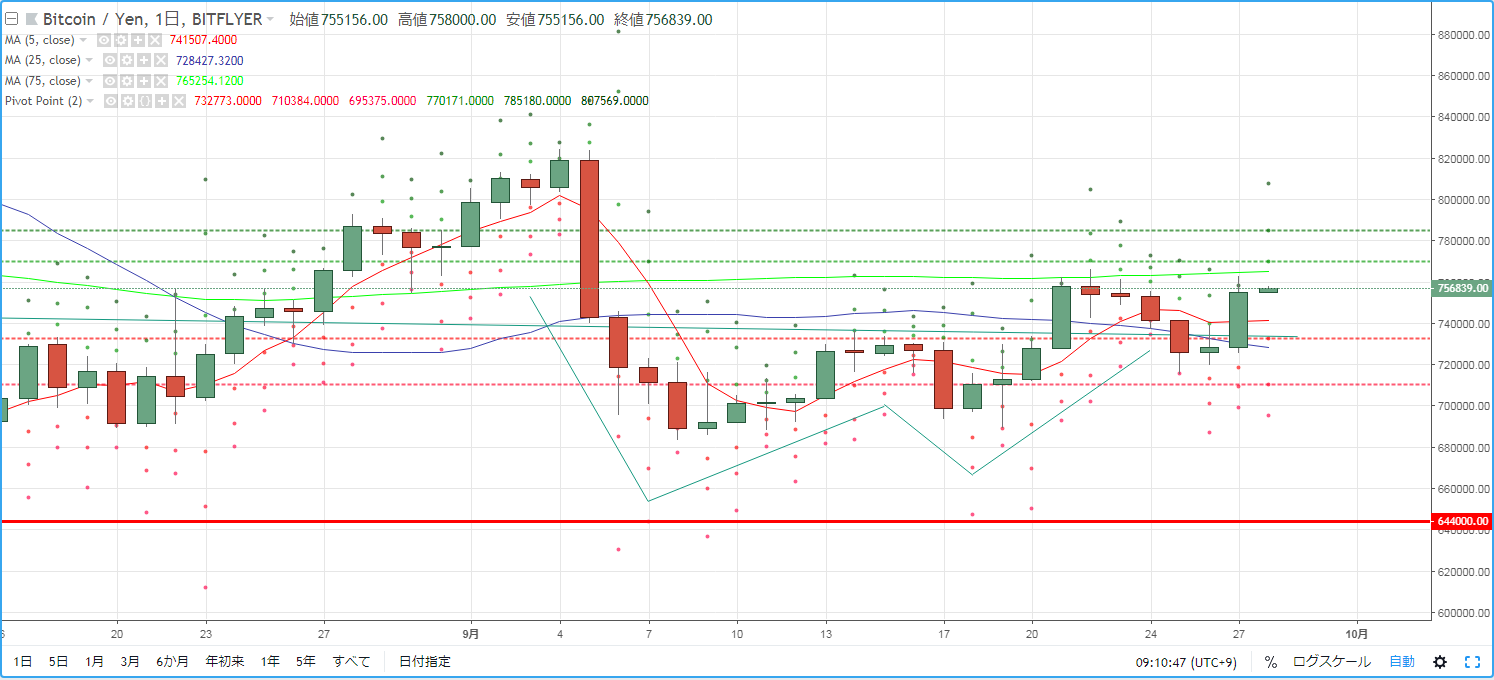Select the 3月 time range
The height and width of the screenshot is (680, 1494).
pos(130,661)
